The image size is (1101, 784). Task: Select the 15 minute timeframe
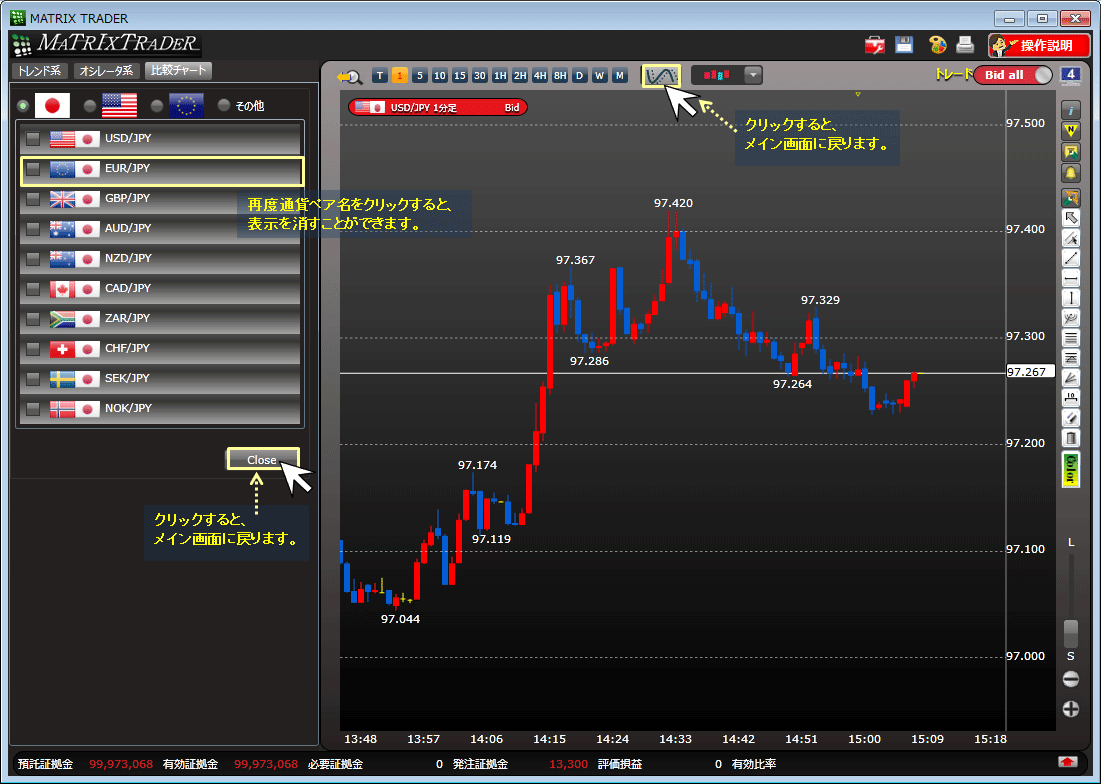pyautogui.click(x=460, y=76)
